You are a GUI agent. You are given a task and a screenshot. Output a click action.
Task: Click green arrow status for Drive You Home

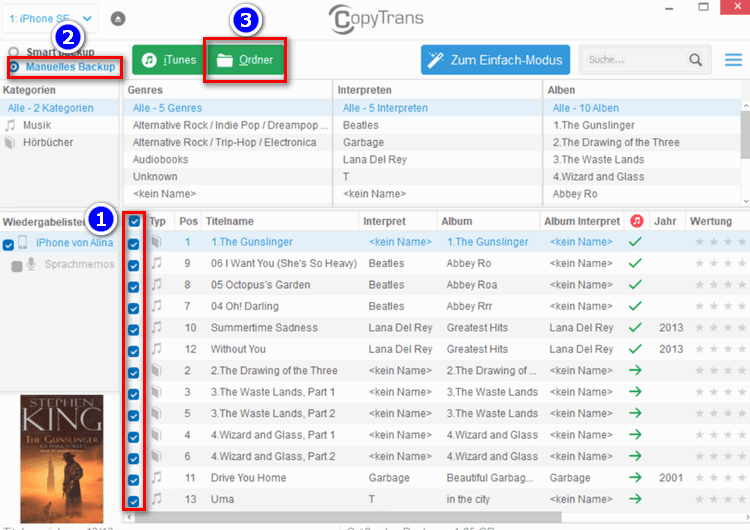tap(635, 477)
